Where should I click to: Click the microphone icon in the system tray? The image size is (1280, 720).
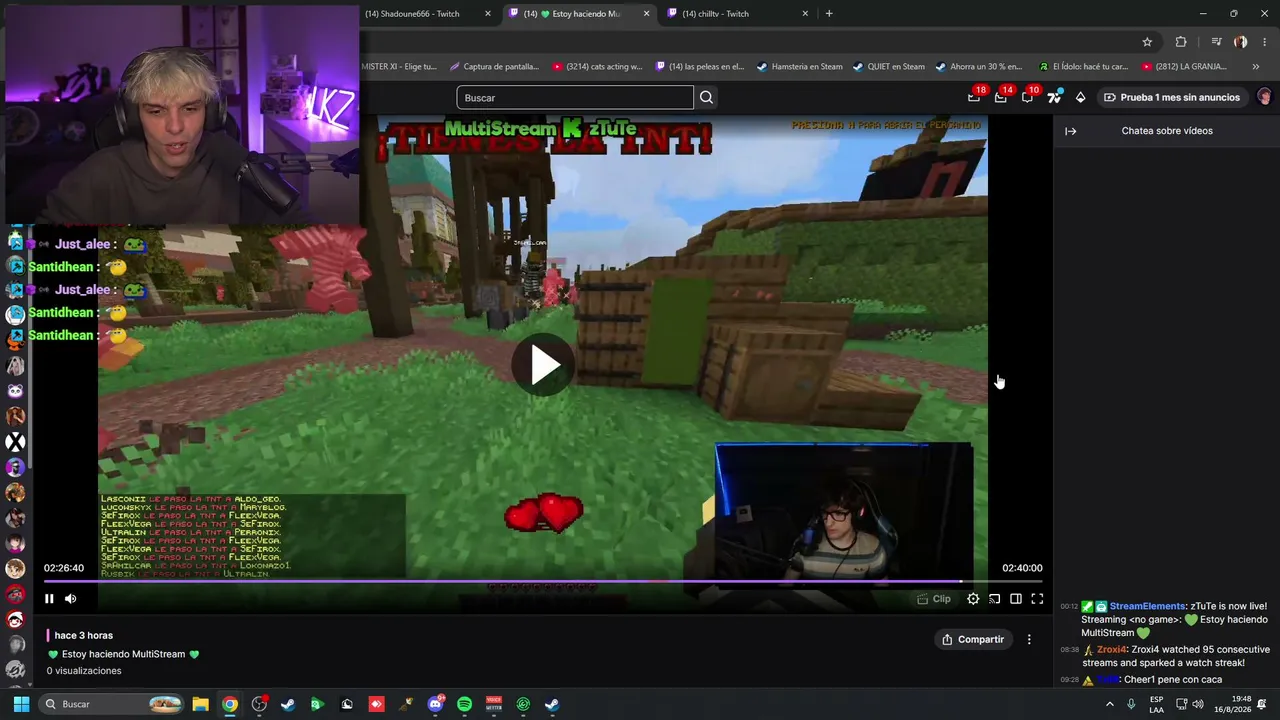pos(1131,704)
